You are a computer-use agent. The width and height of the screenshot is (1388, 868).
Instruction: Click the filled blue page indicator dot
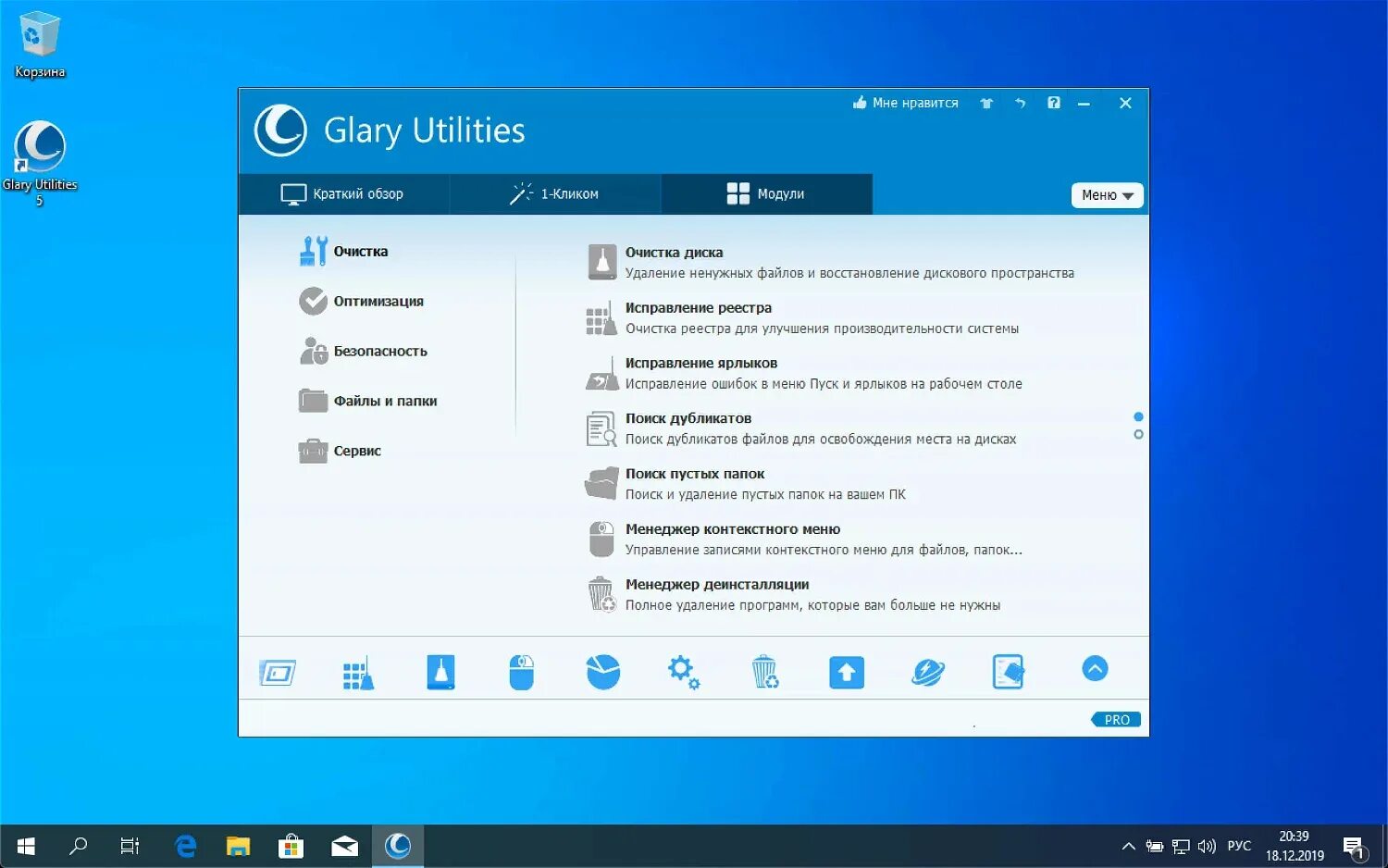[1138, 416]
